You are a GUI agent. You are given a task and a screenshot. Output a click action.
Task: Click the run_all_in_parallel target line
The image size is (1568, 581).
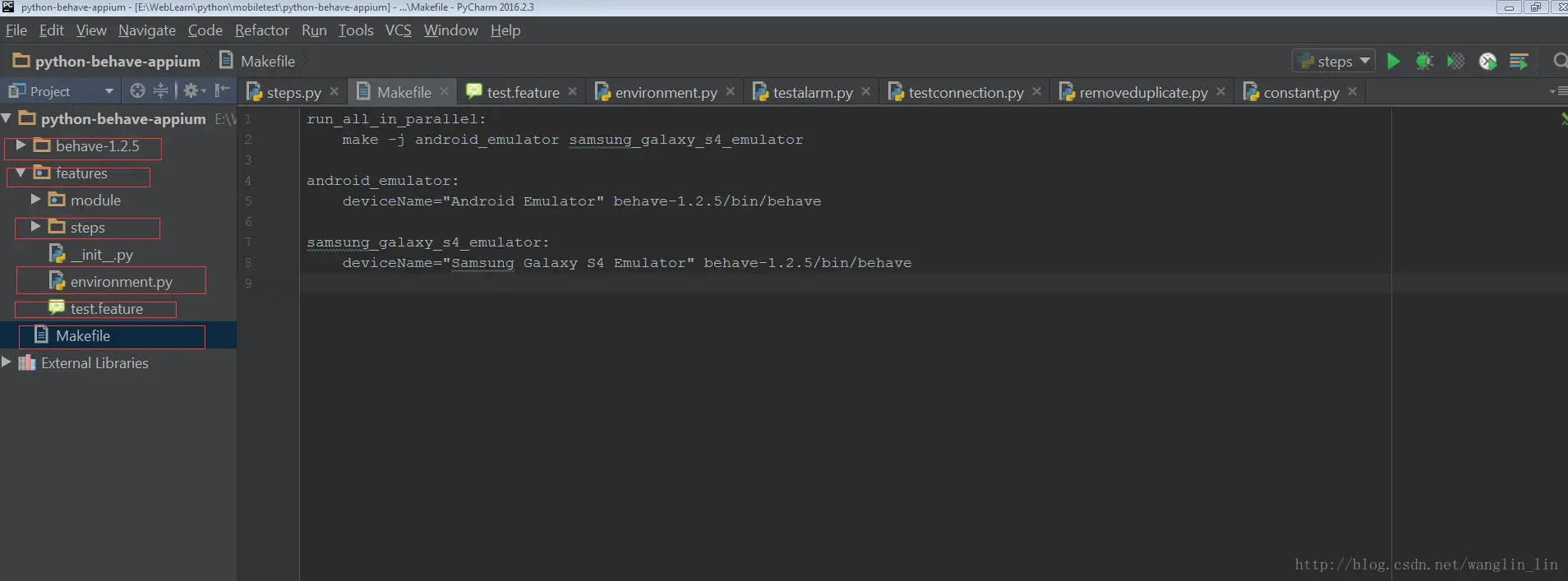[x=396, y=119]
